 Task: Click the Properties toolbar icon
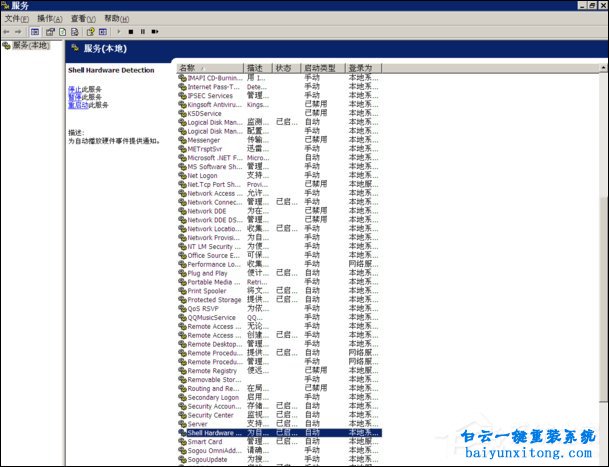[50, 32]
